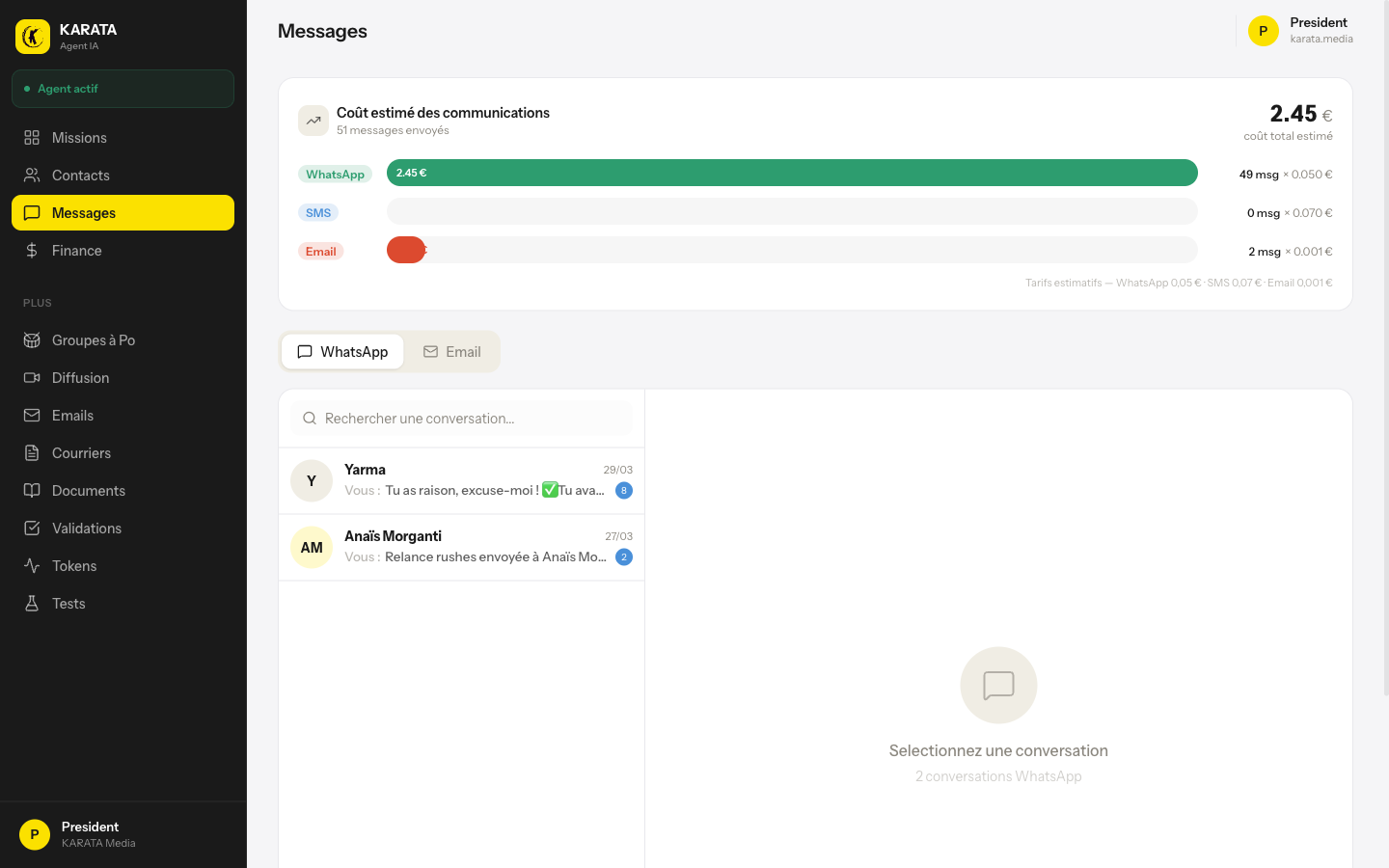Click the Yarma avatar circle
This screenshot has height=868, width=1389.
[x=312, y=480]
